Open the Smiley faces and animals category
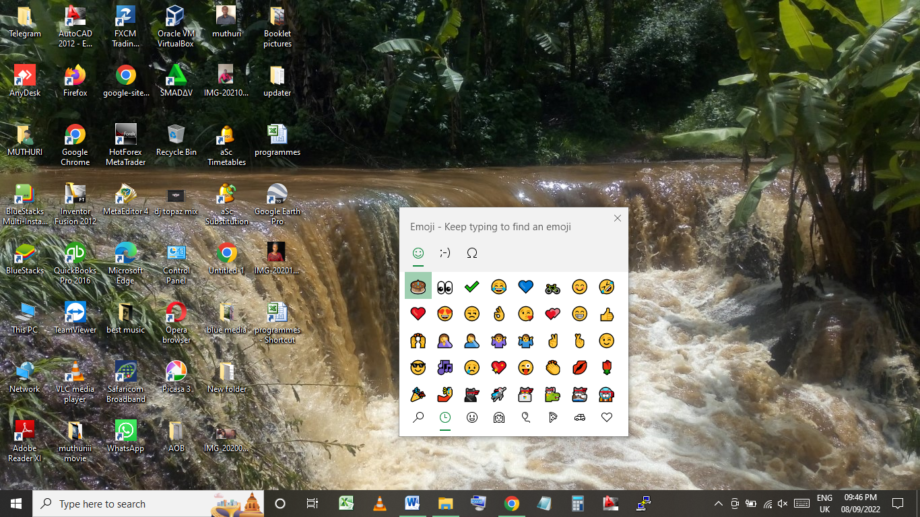This screenshot has width=920, height=517. (x=472, y=417)
